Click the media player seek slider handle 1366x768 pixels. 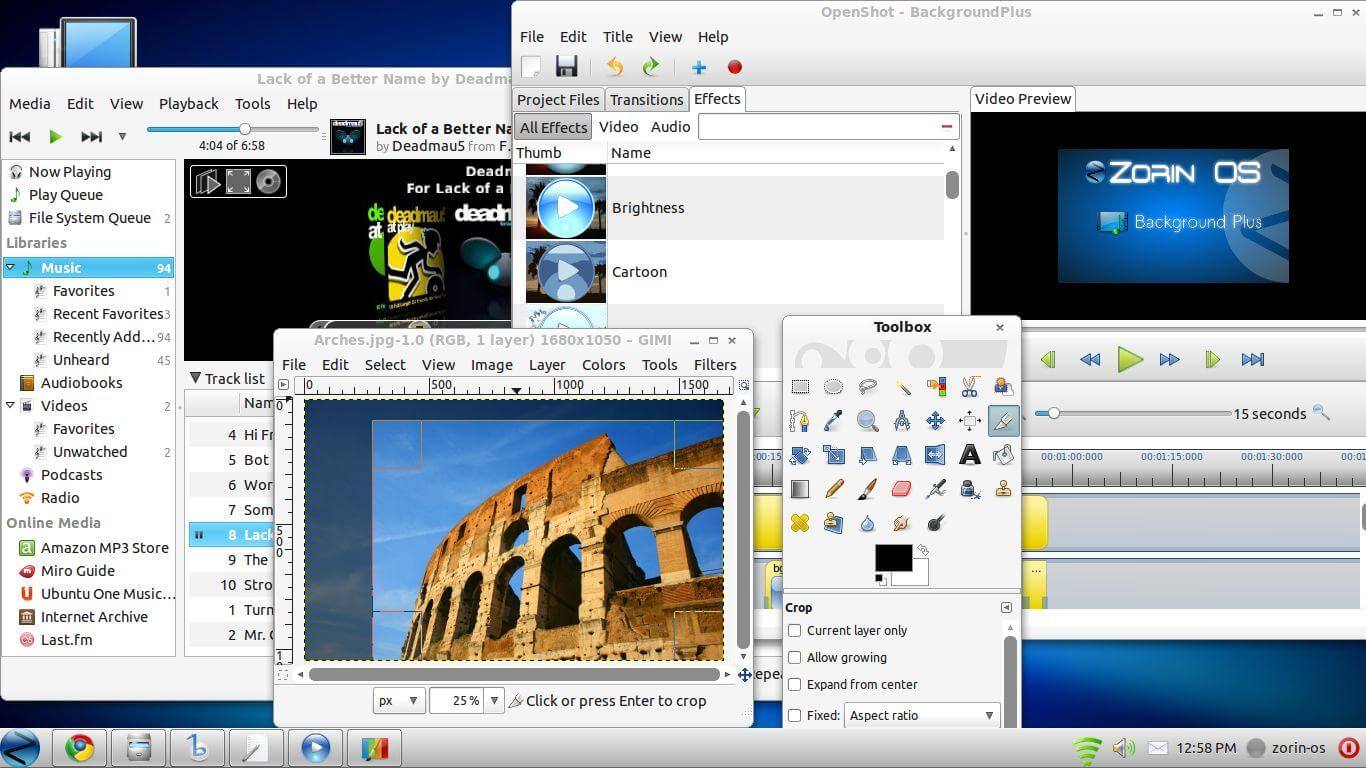(244, 129)
